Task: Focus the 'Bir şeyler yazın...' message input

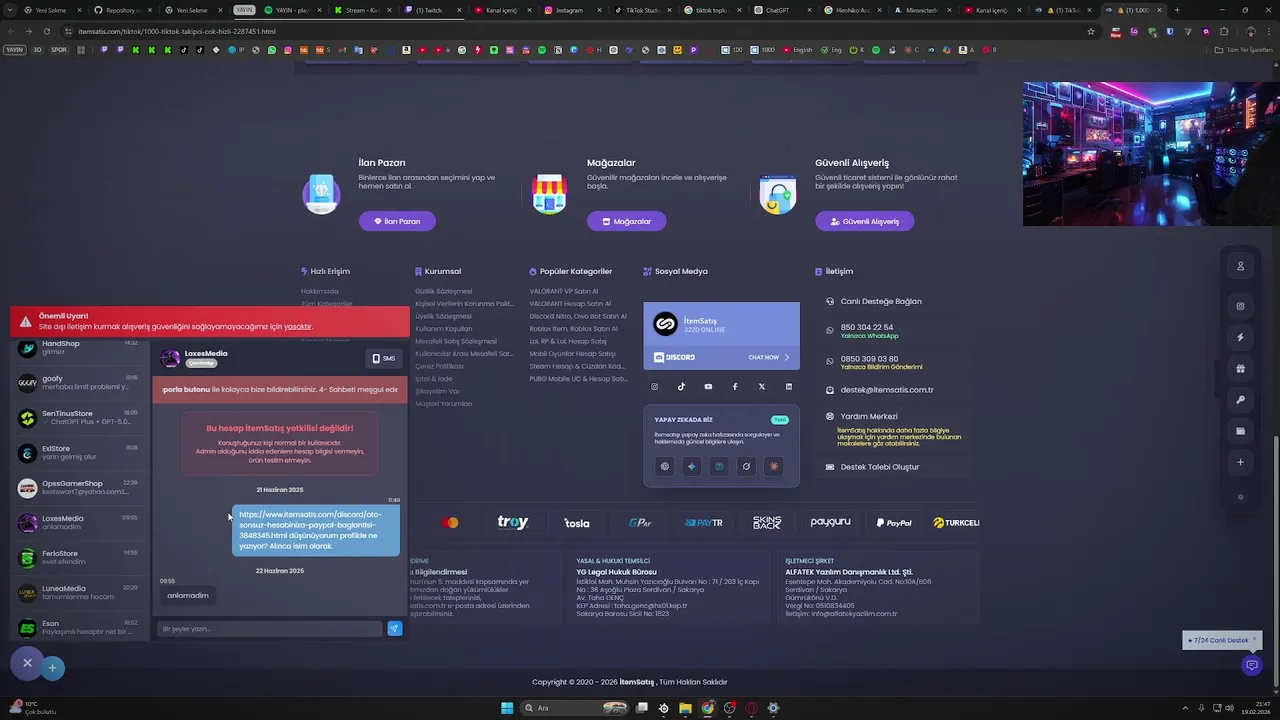Action: pyautogui.click(x=270, y=629)
